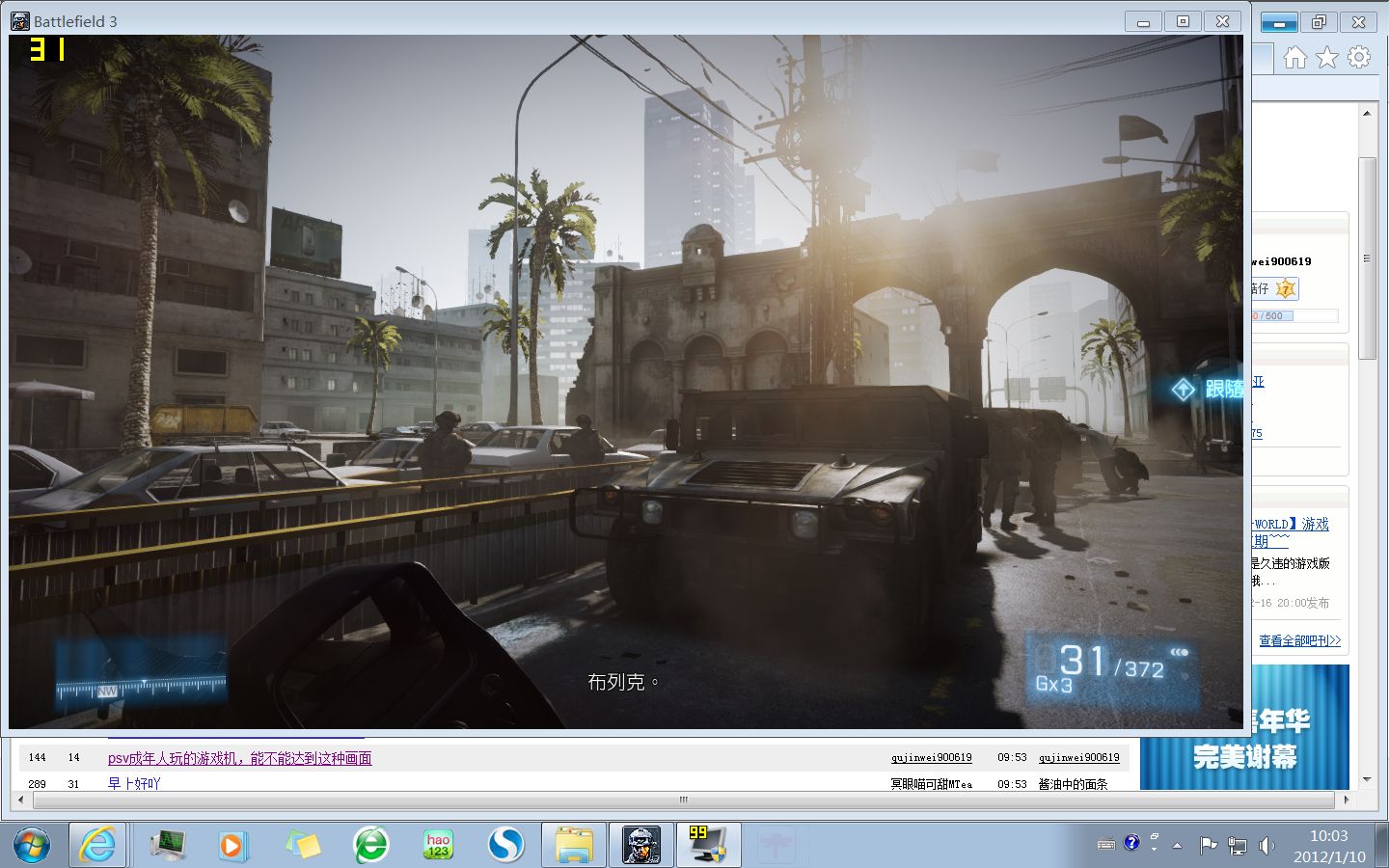This screenshot has width=1389, height=868.
Task: Click the level 7 badge icon
Action: (x=1286, y=288)
